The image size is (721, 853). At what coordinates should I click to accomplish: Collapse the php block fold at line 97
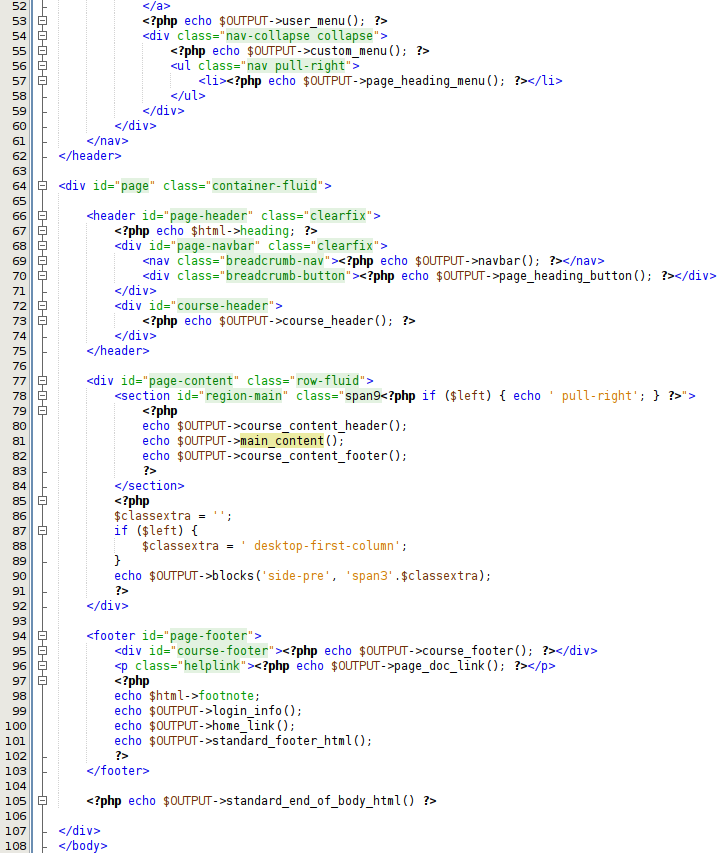tap(42, 681)
